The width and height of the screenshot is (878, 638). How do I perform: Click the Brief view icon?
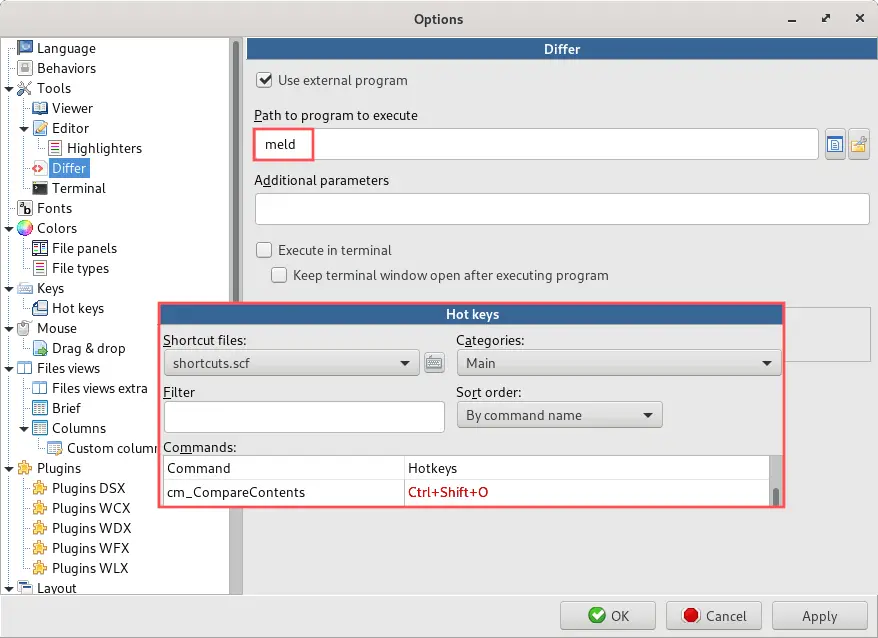pyautogui.click(x=40, y=408)
